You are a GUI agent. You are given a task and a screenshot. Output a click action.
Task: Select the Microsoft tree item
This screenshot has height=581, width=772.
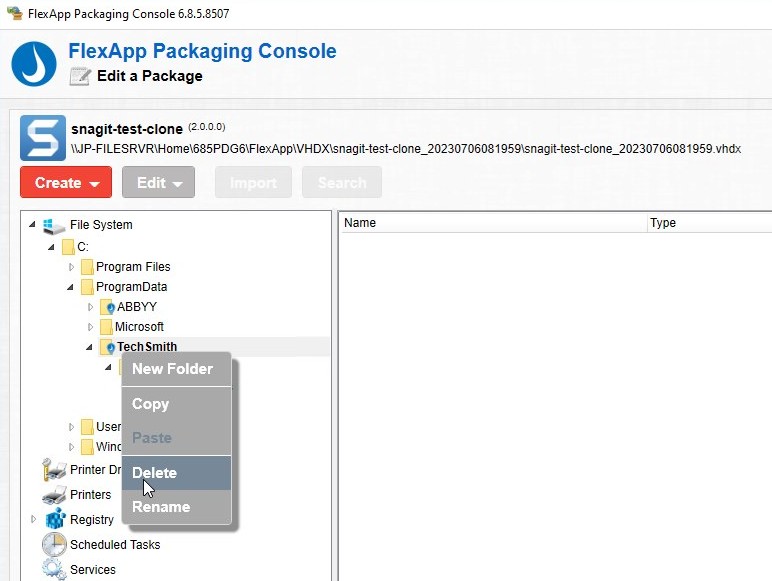(139, 327)
